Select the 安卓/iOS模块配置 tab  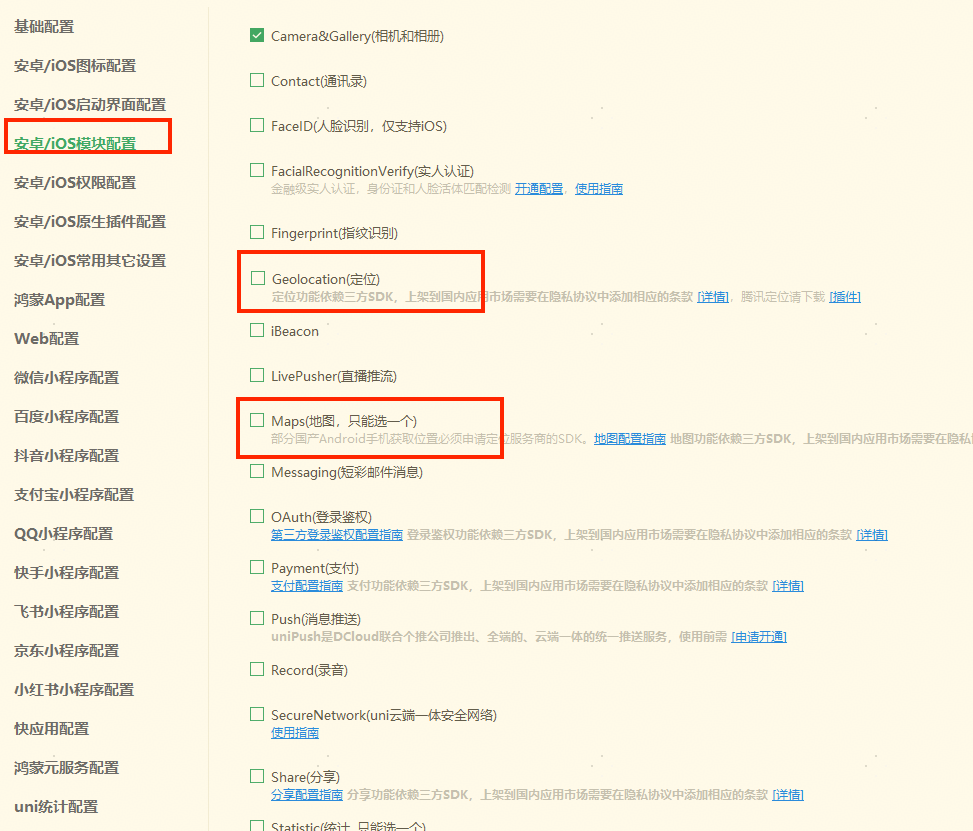pos(75,143)
